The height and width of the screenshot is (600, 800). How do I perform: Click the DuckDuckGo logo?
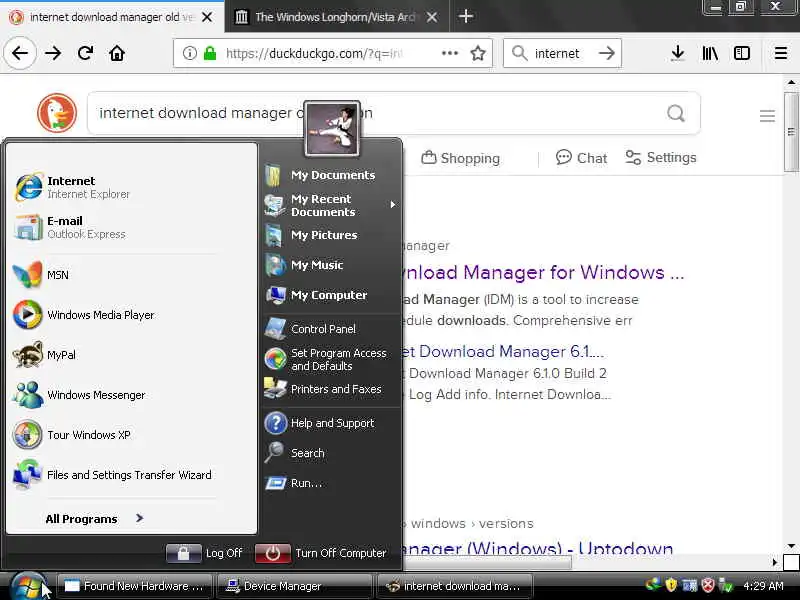pyautogui.click(x=57, y=113)
